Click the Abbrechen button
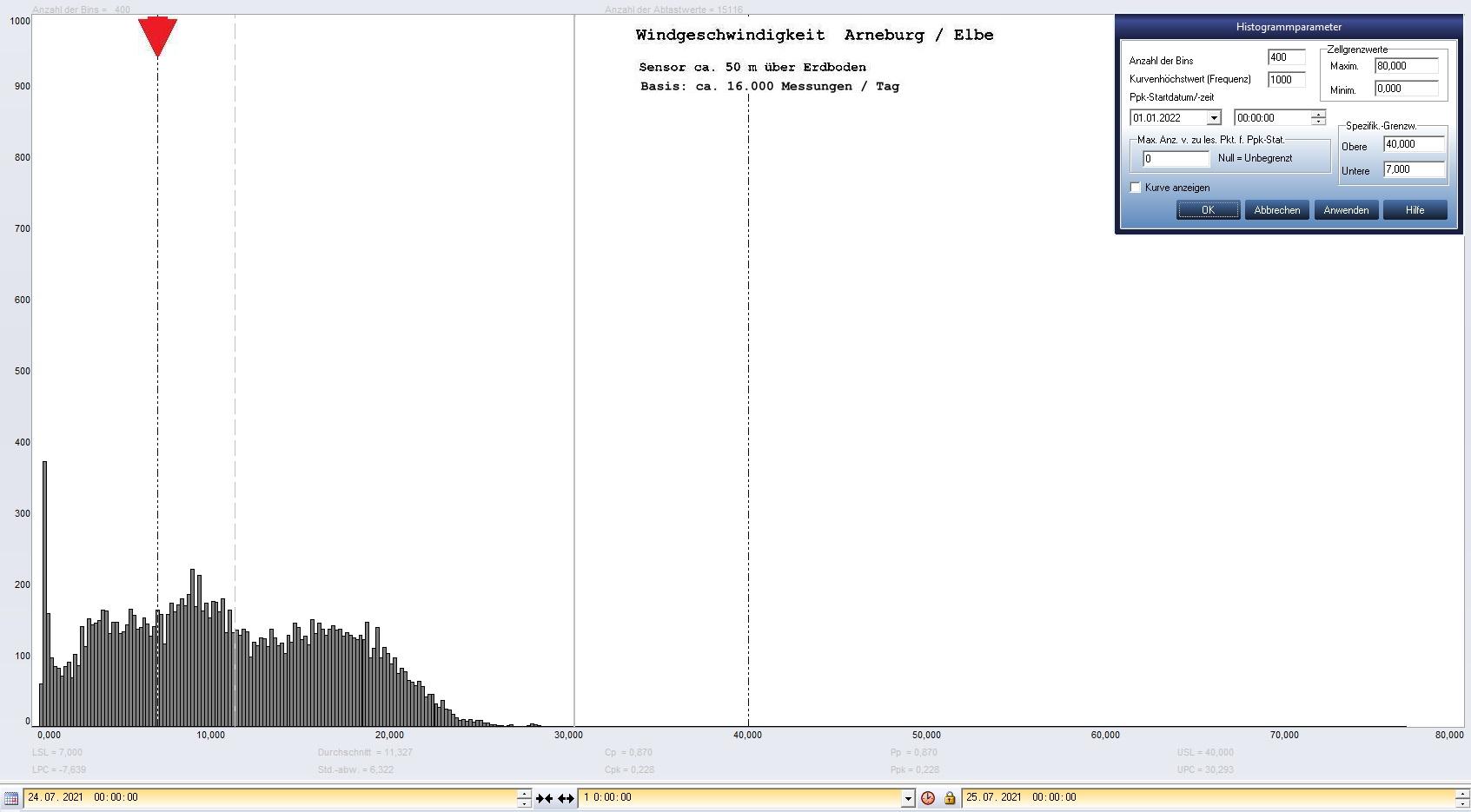 click(x=1276, y=210)
